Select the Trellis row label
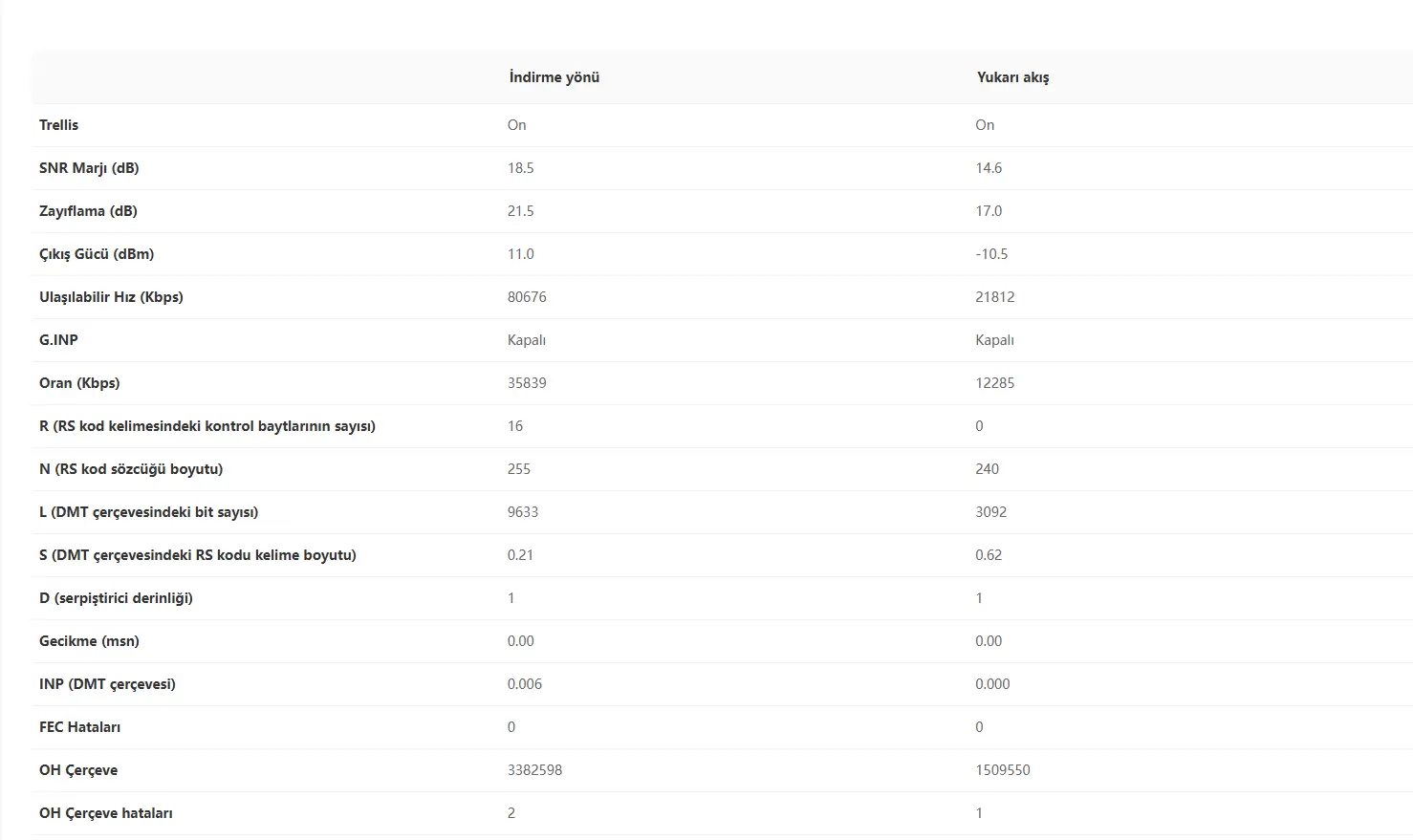This screenshot has height=840, width=1413. tap(58, 125)
